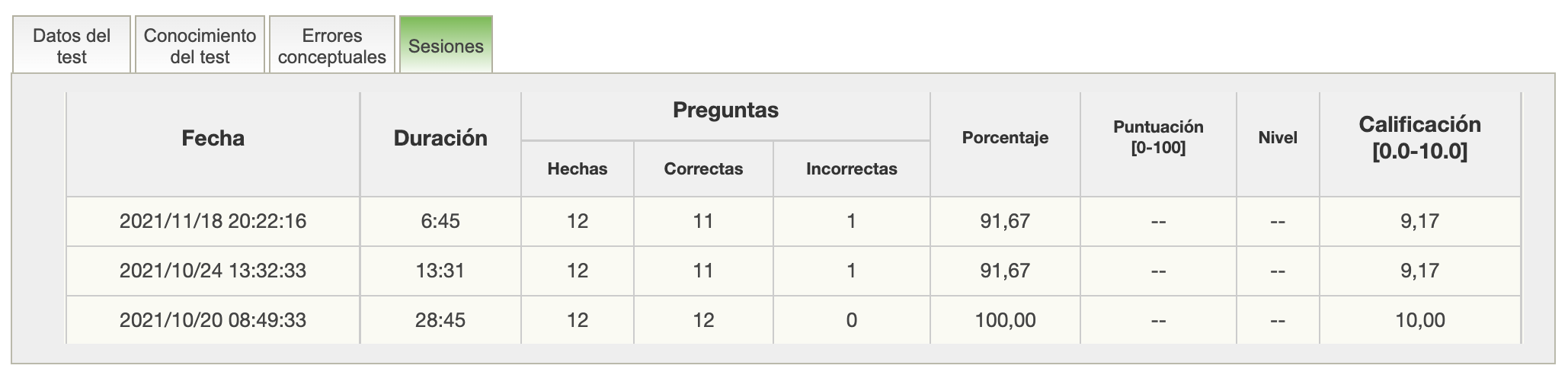The height and width of the screenshot is (375, 1568).
Task: Click the Puntuación [0-100] header
Action: (1158, 137)
